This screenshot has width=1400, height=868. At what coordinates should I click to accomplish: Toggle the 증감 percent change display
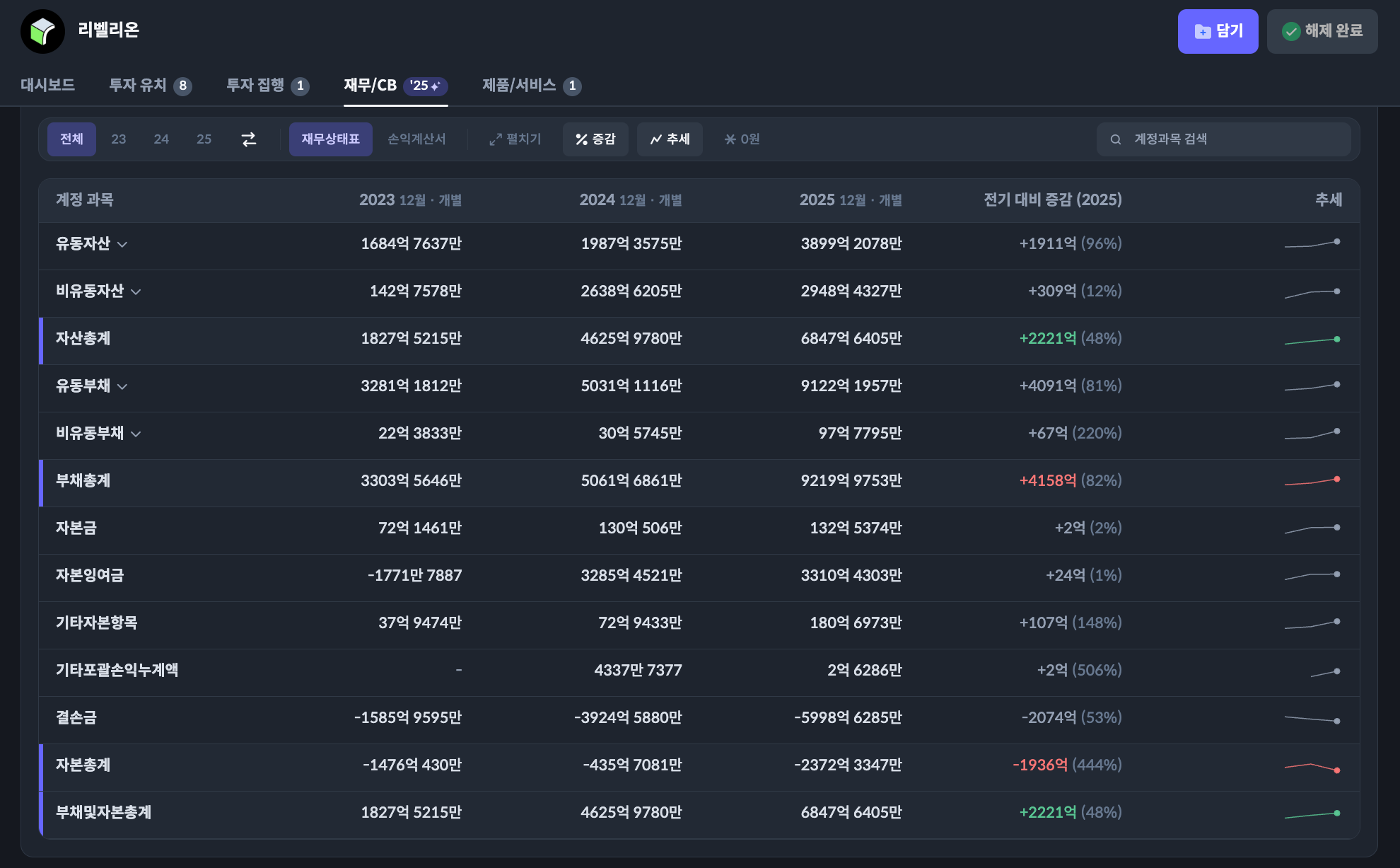(595, 139)
